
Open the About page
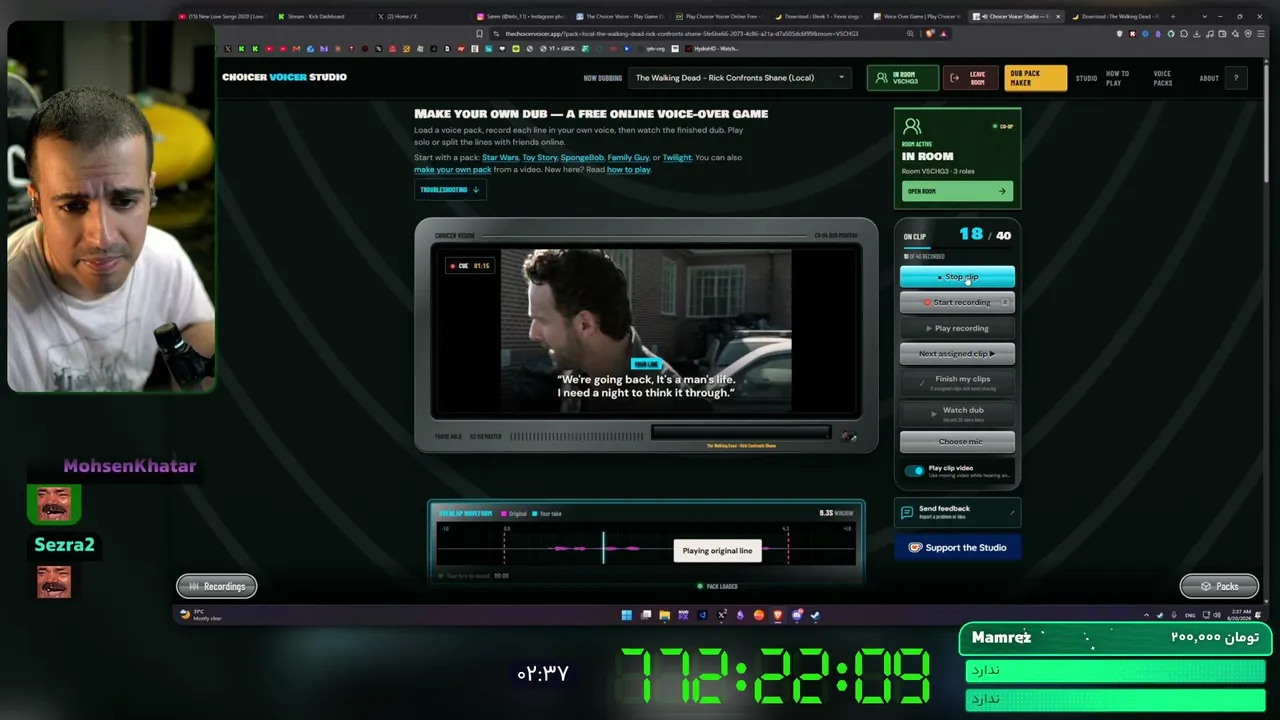point(1209,78)
